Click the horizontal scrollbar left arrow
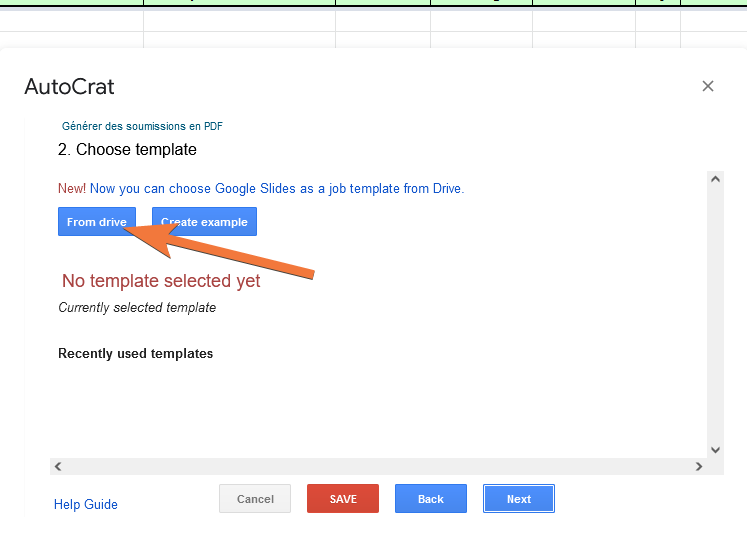 (58, 467)
